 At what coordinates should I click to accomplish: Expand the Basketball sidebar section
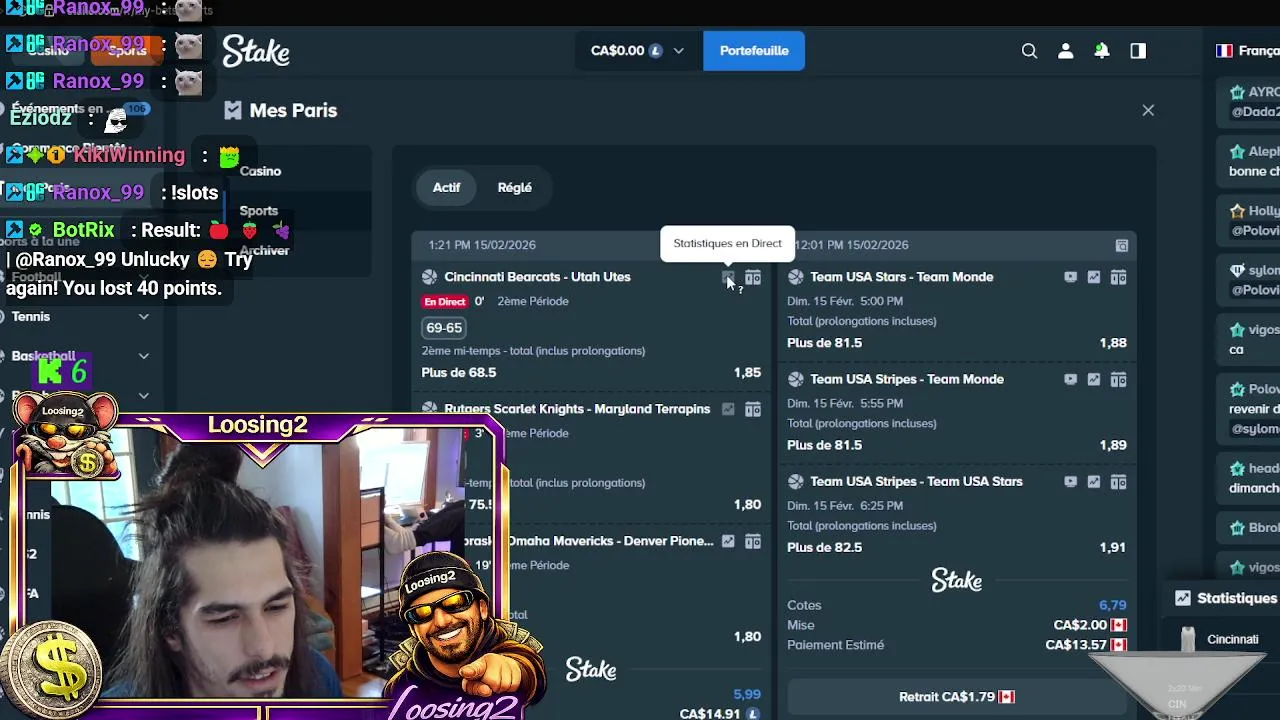(144, 356)
